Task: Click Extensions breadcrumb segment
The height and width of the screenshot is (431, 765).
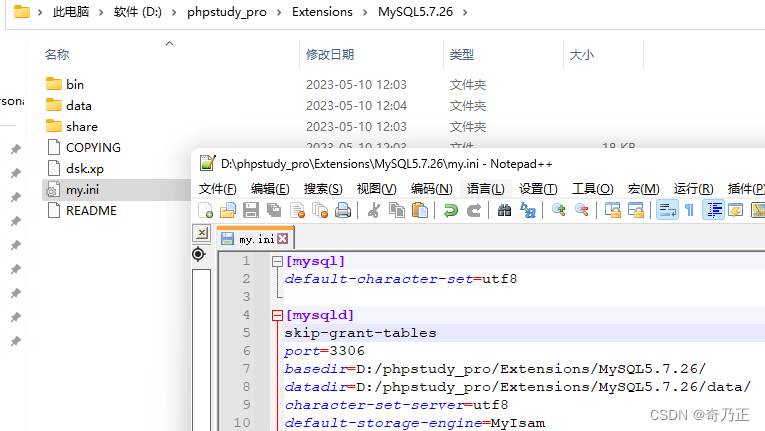Action: [322, 12]
